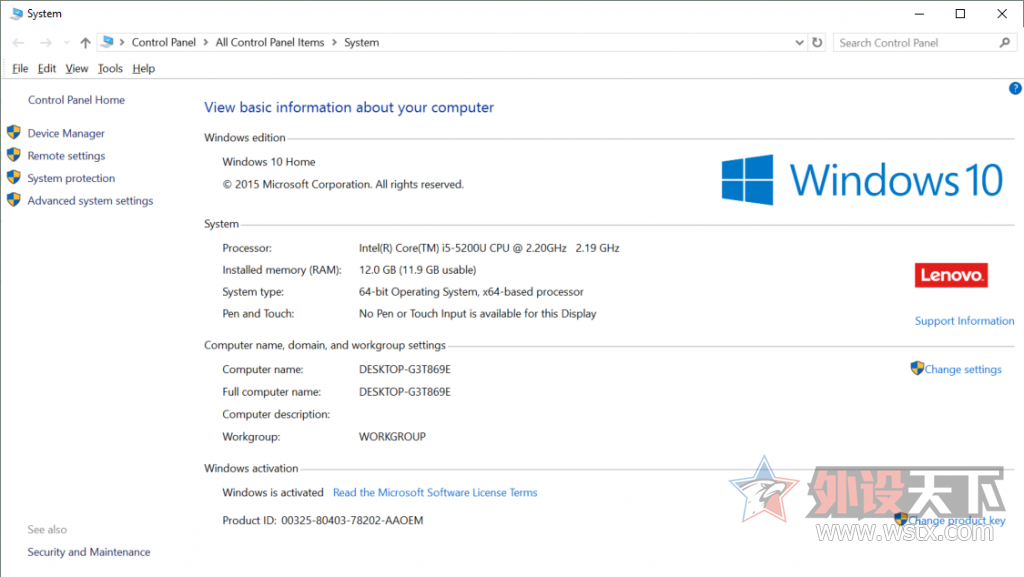Open the File menu

(x=20, y=69)
